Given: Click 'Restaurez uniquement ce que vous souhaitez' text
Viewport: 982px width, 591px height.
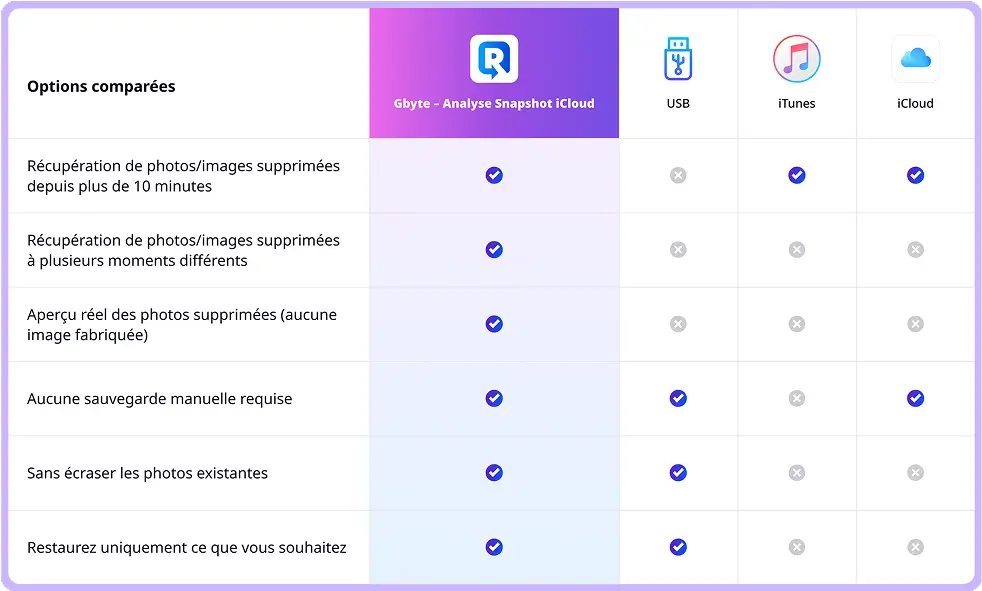Looking at the screenshot, I should 187,548.
